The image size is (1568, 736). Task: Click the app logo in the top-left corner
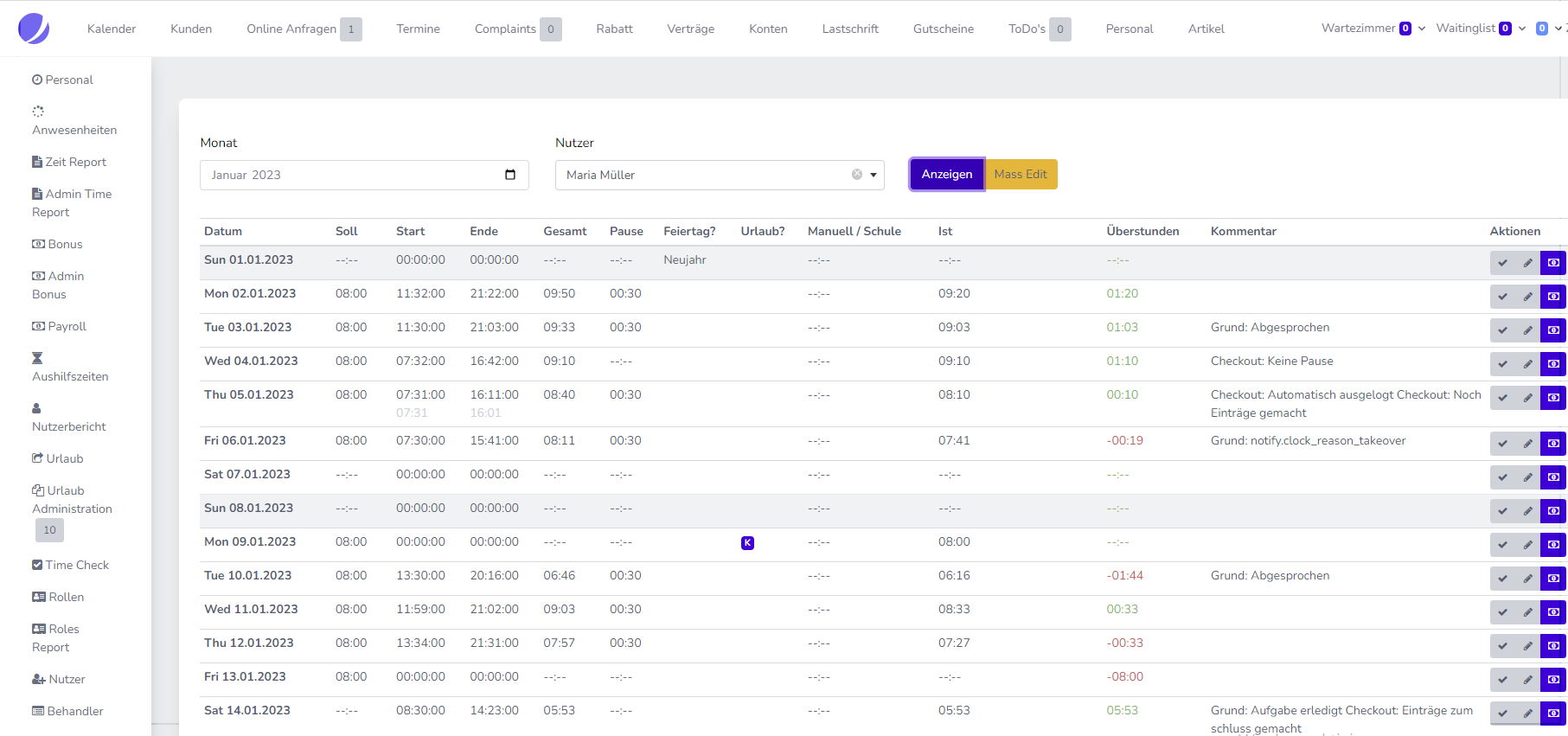(x=34, y=29)
